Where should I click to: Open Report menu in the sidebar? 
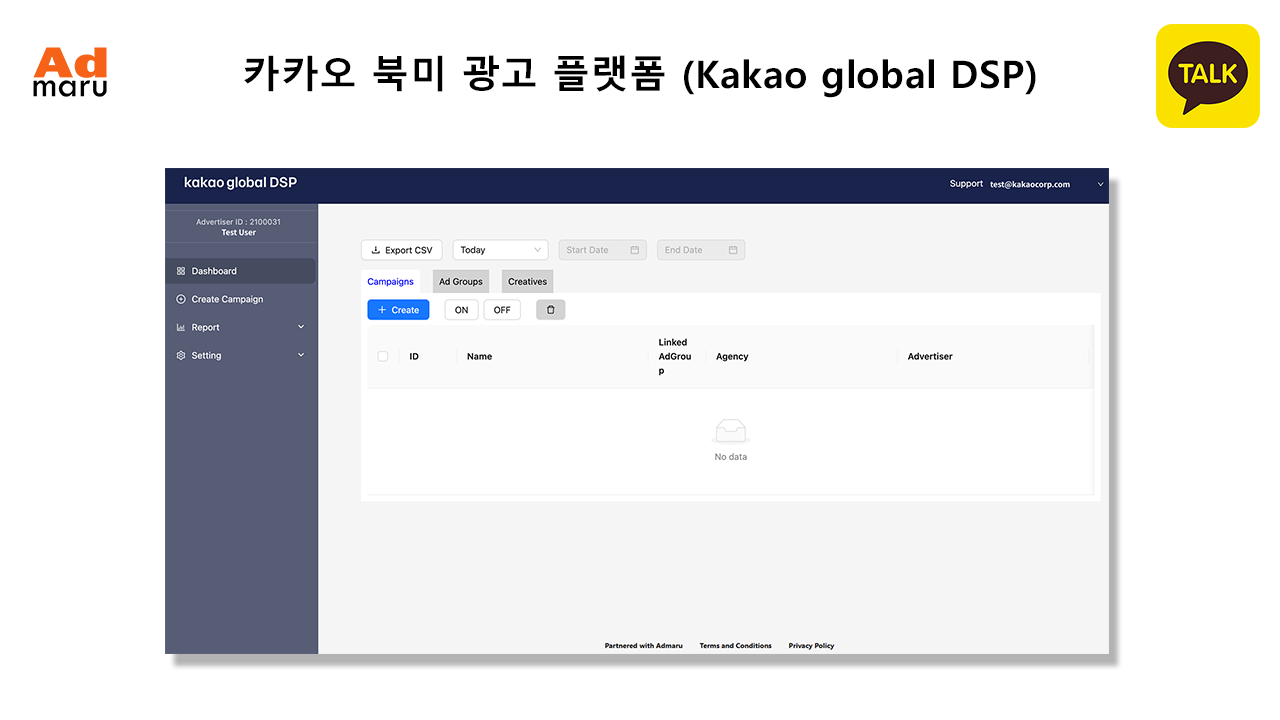(241, 327)
